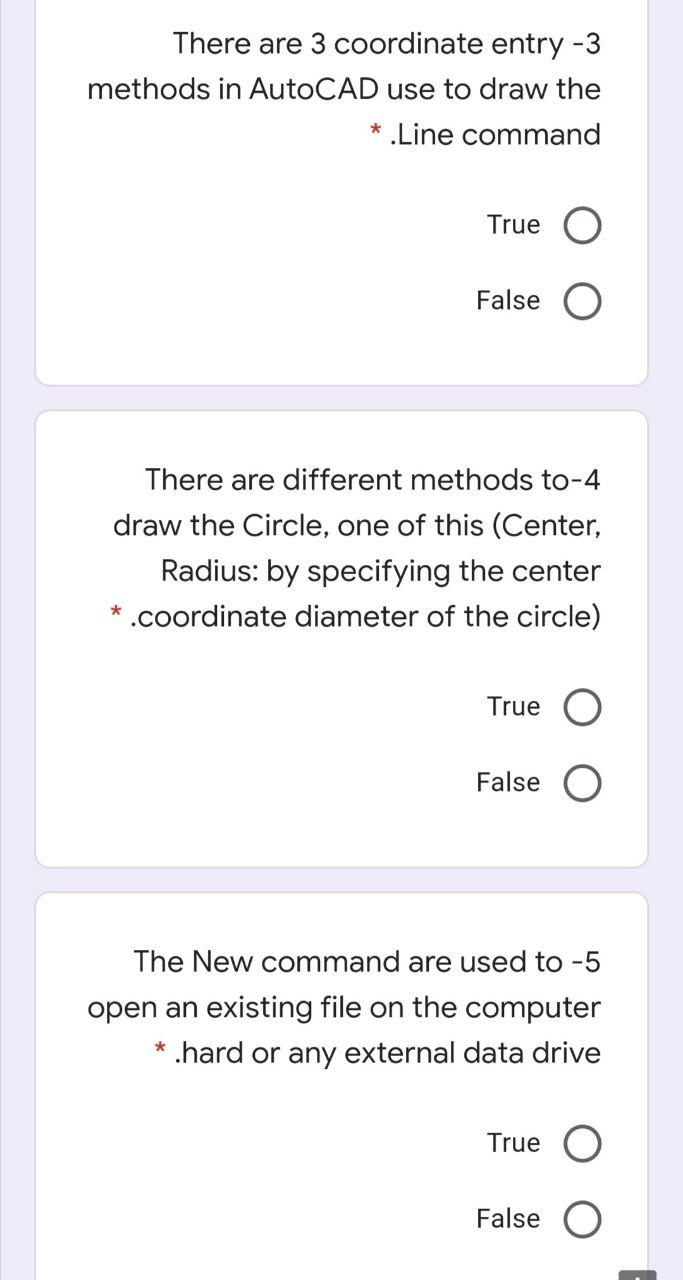Select True for question 3
683x1280 pixels.
[x=582, y=224]
